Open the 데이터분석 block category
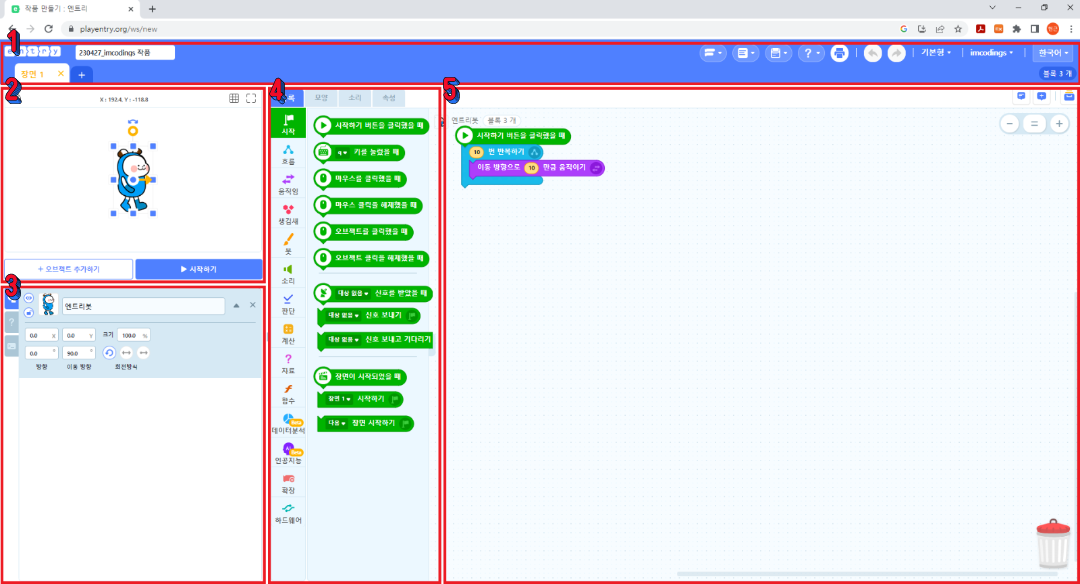This screenshot has width=1080, height=584. [x=288, y=423]
